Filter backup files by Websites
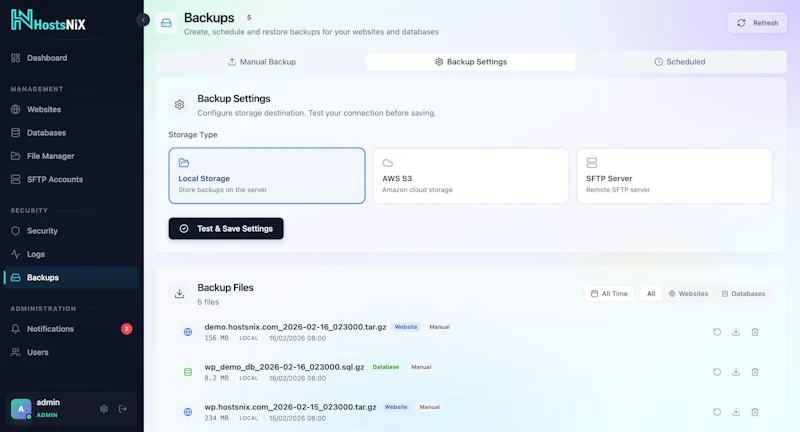The width and height of the screenshot is (800, 432). click(x=688, y=294)
